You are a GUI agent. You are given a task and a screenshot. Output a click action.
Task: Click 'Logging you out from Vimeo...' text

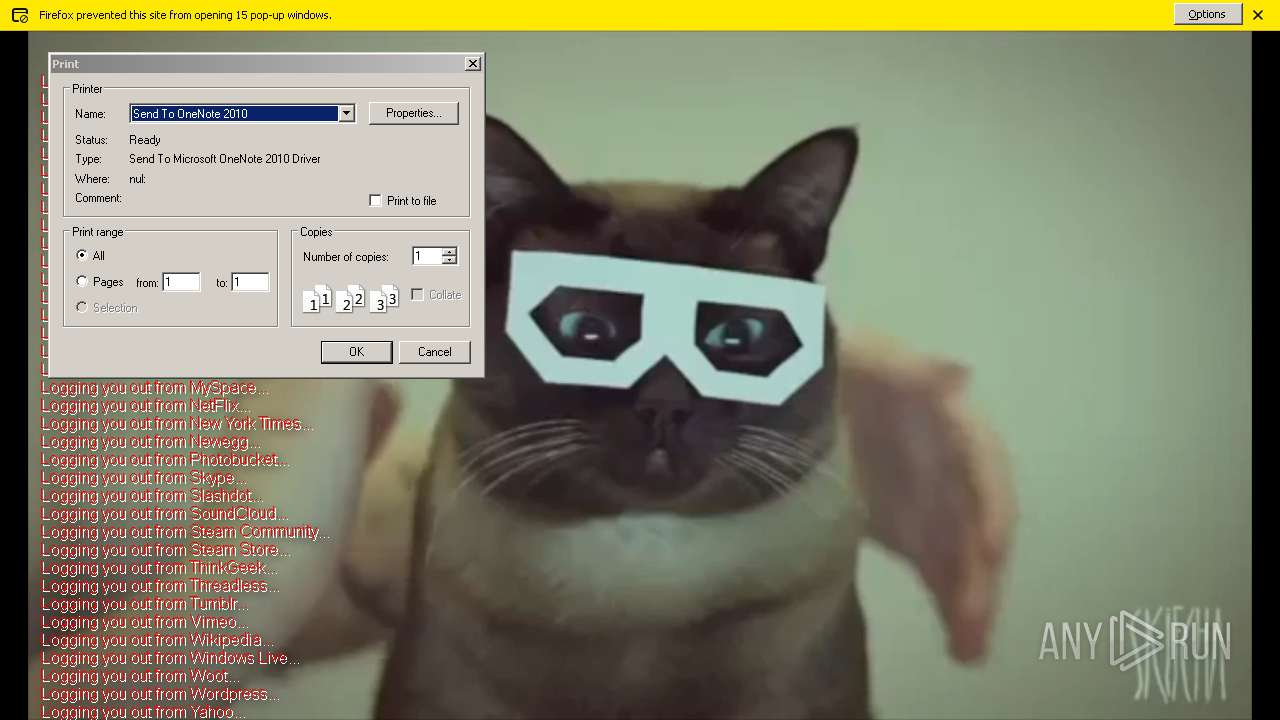click(143, 622)
